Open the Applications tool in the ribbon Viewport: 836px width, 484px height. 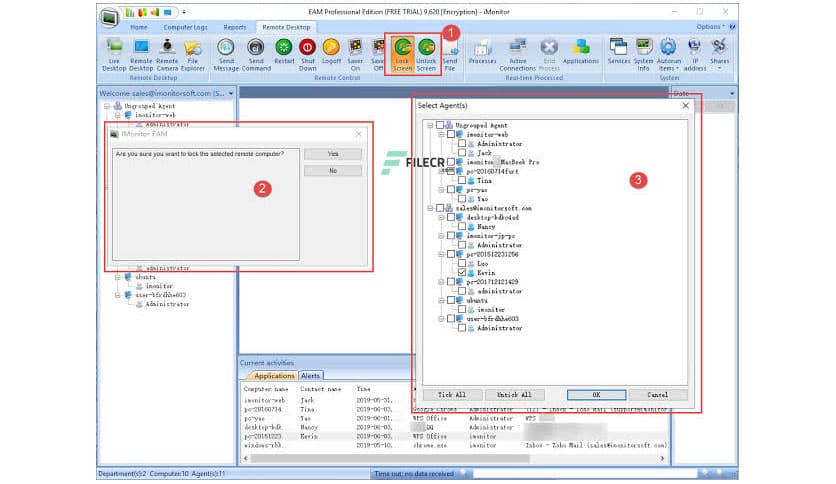pyautogui.click(x=581, y=52)
